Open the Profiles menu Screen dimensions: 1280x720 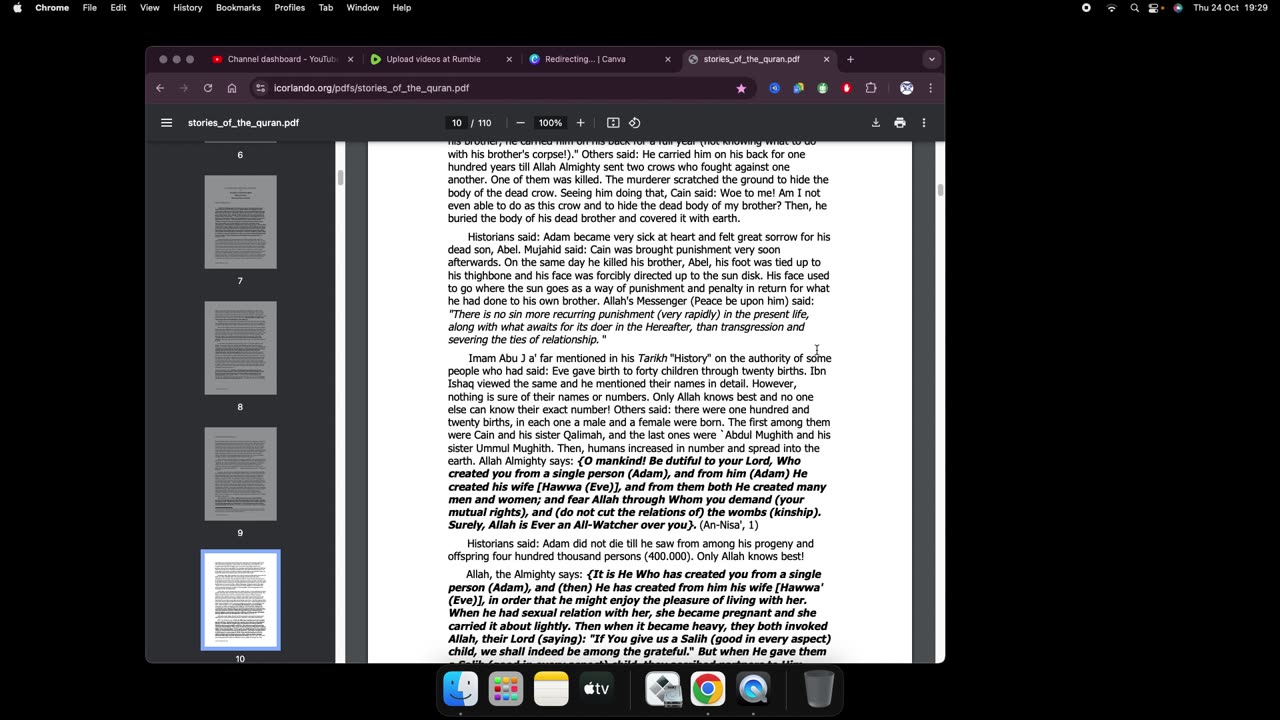290,8
